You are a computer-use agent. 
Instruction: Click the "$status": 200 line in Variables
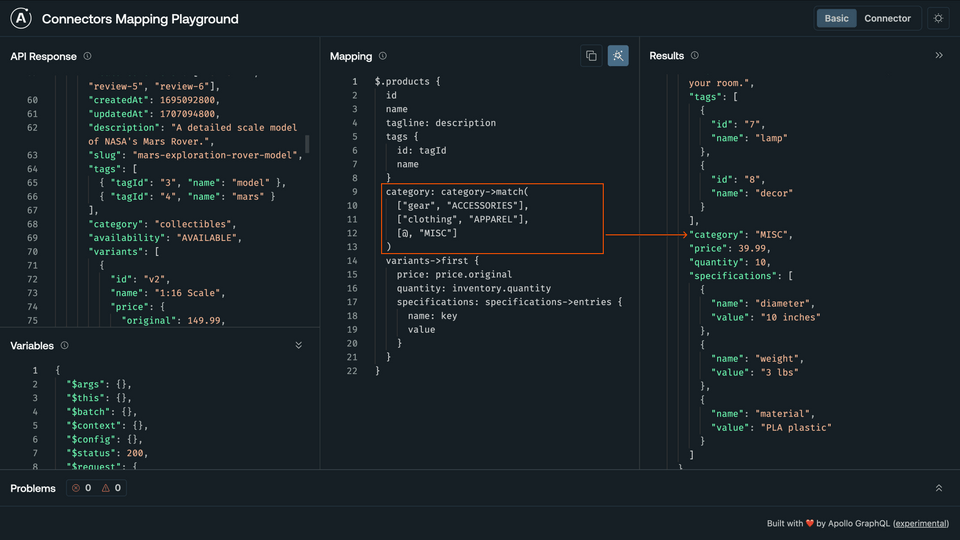[106, 453]
